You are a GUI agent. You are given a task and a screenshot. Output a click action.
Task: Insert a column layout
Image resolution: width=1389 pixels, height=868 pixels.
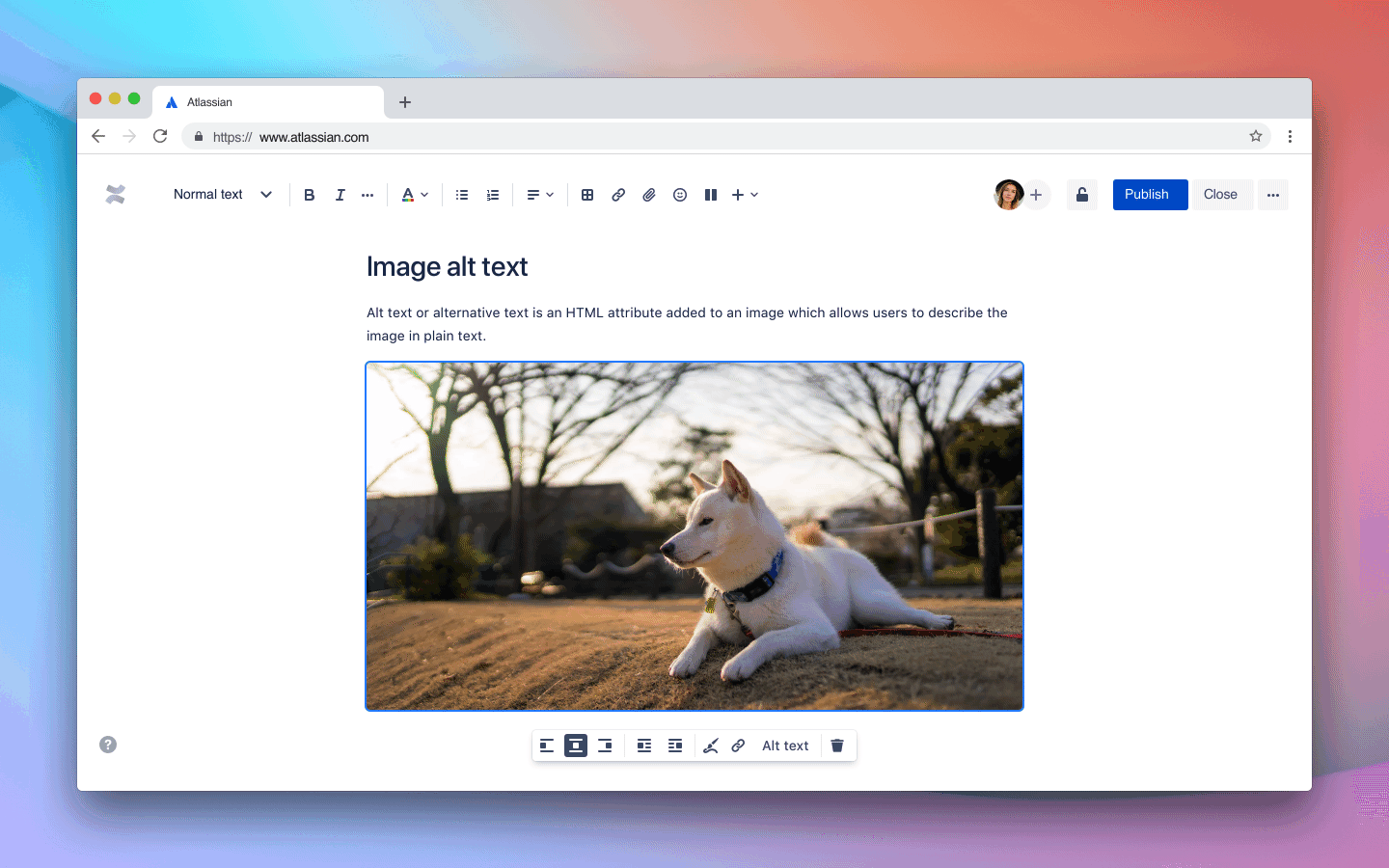711,195
